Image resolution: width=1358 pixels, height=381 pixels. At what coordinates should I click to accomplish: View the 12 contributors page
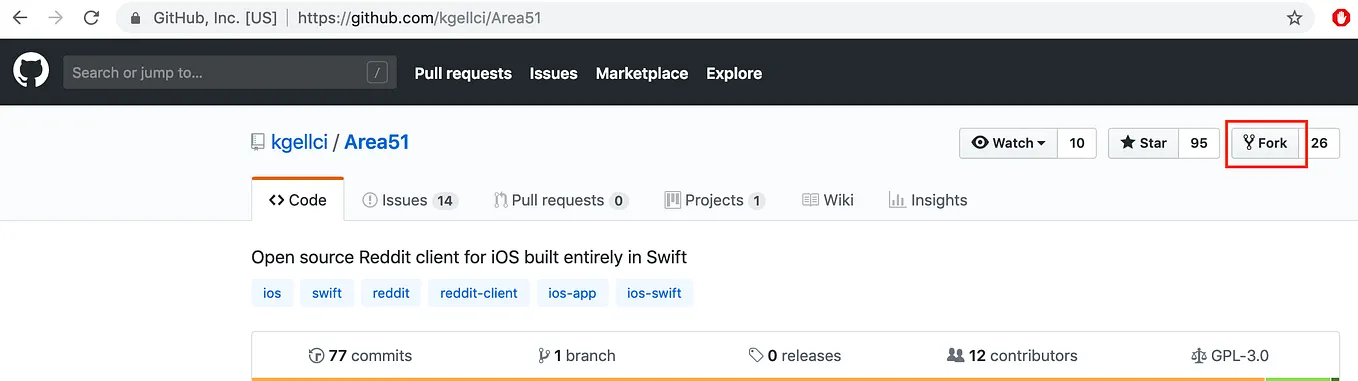[1012, 355]
